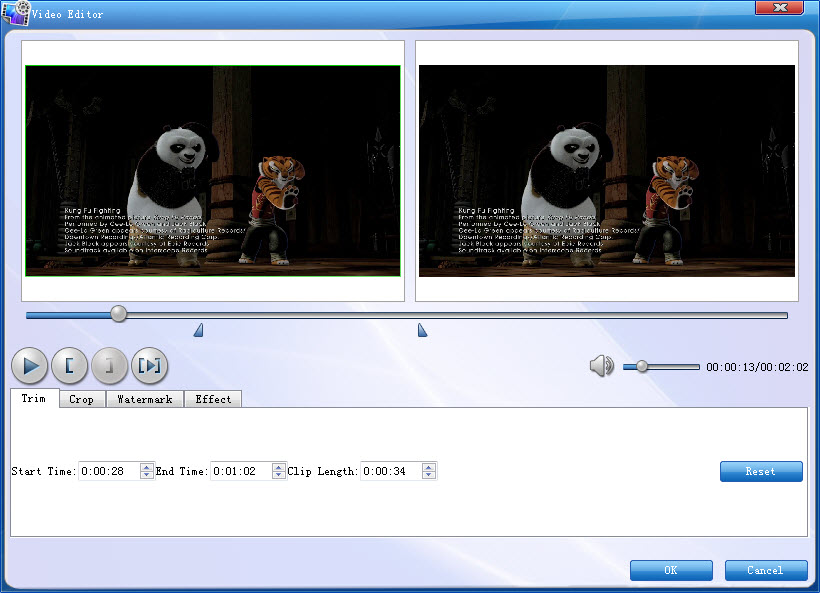
Task: Click the 00:00:13/00:02:02 time readout
Action: coord(757,367)
